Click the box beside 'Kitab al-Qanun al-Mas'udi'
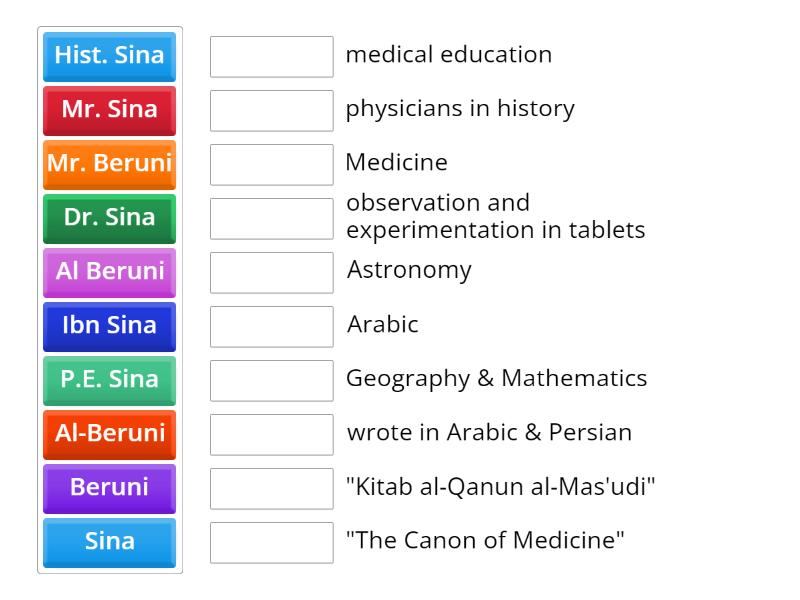The width and height of the screenshot is (800, 600). [x=271, y=488]
